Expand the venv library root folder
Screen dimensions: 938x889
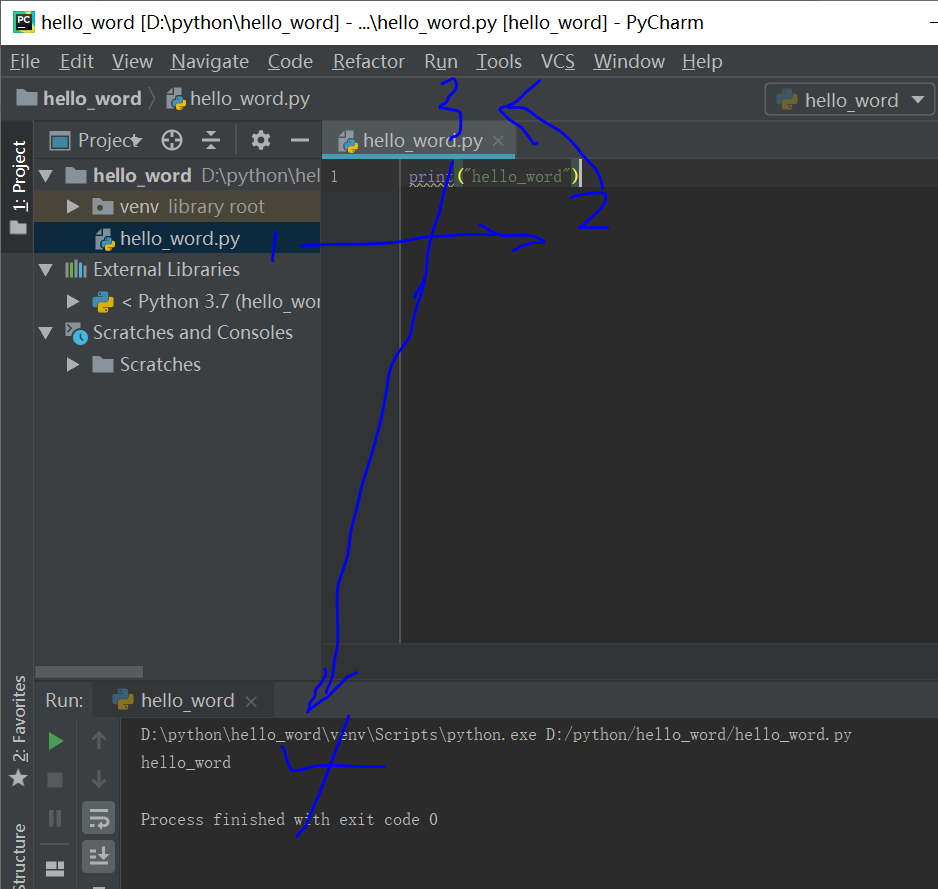point(73,207)
